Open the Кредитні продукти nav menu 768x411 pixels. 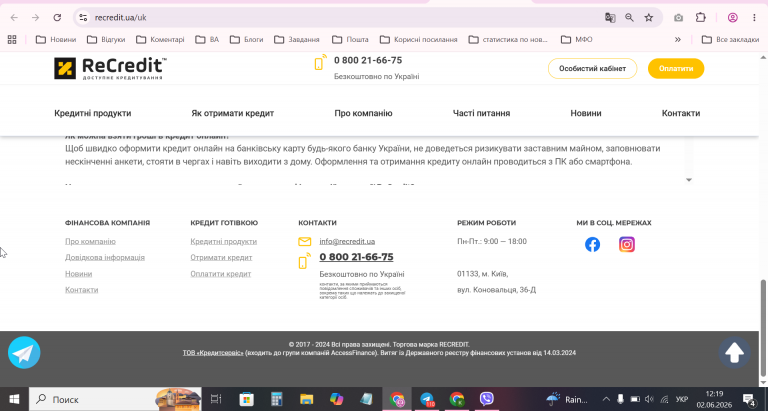click(x=93, y=113)
